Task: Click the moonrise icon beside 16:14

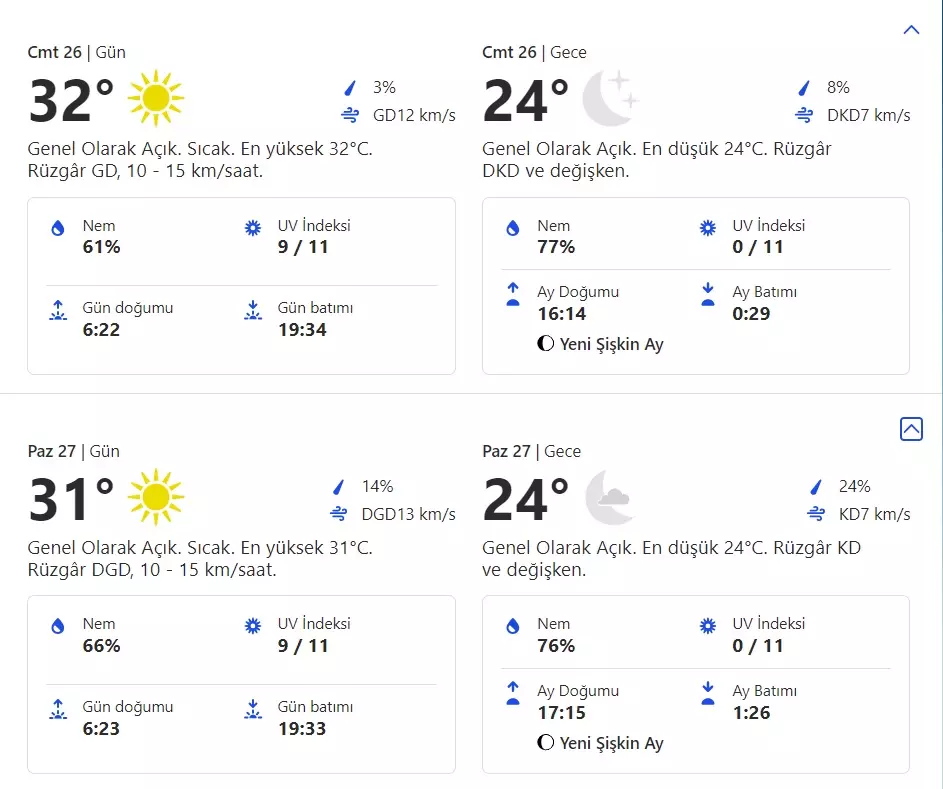Action: (x=513, y=294)
